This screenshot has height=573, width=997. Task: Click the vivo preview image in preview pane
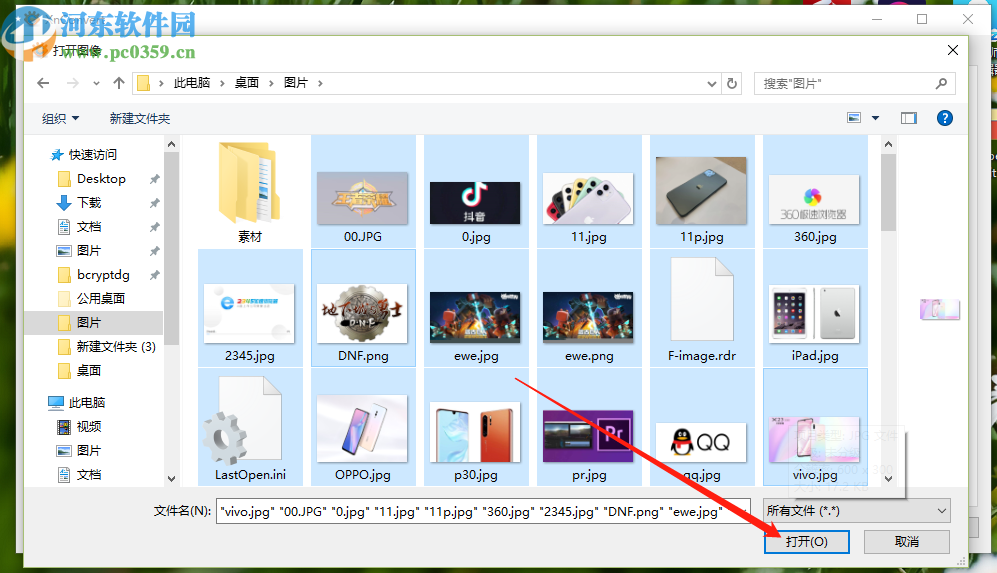click(940, 310)
